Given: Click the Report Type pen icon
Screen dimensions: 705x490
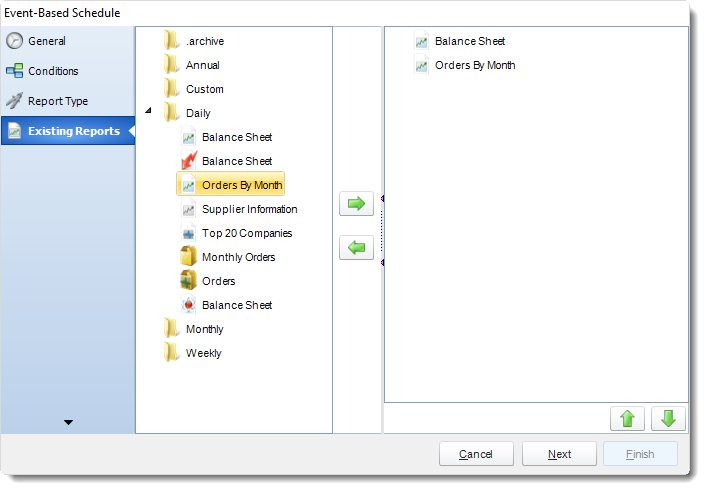Looking at the screenshot, I should tap(14, 101).
